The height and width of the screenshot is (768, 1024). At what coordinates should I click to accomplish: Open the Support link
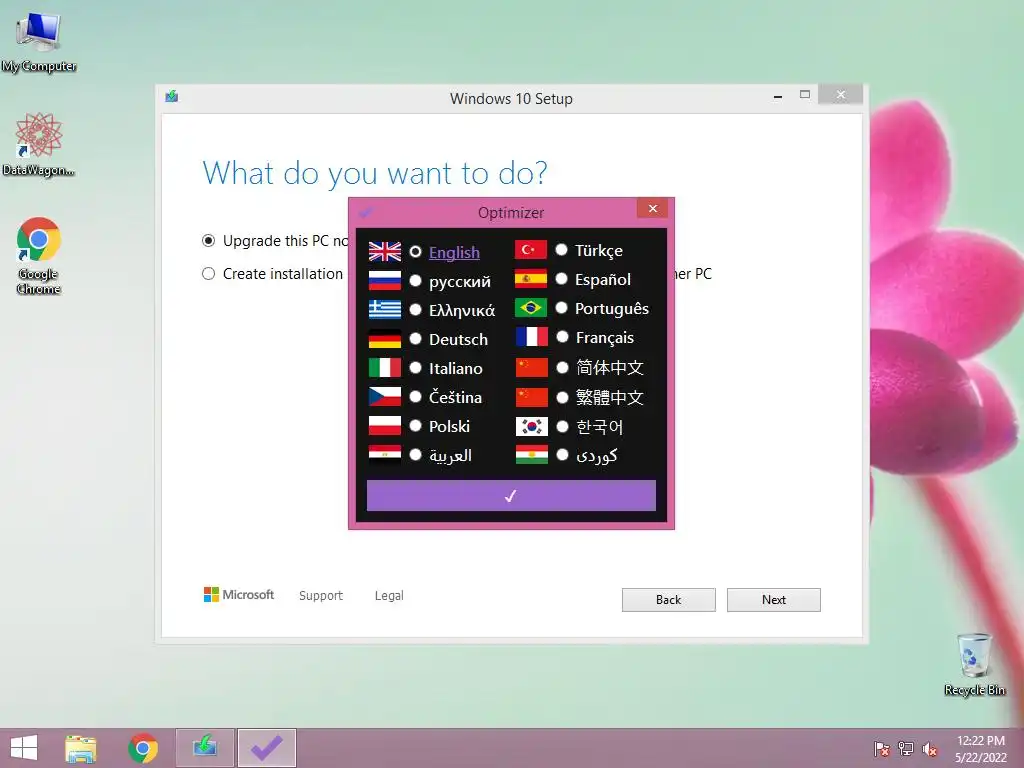coord(321,596)
